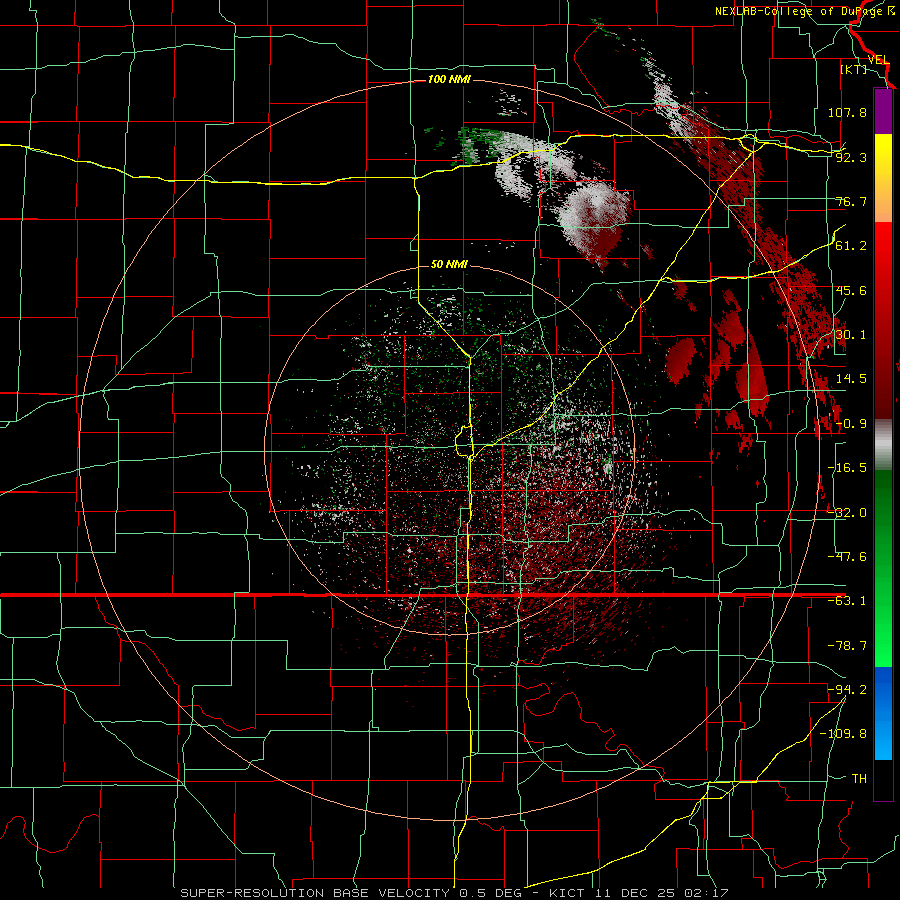Select the 76.7 legend value
Screen dimensions: 900x900
click(x=851, y=201)
